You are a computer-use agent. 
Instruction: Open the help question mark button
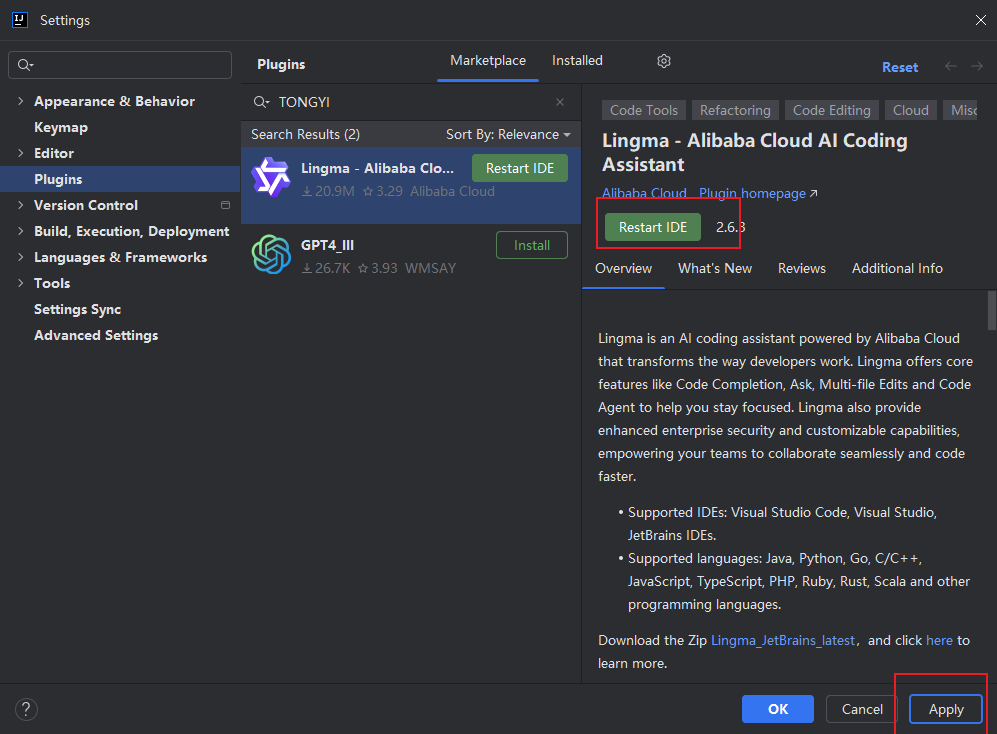point(26,709)
